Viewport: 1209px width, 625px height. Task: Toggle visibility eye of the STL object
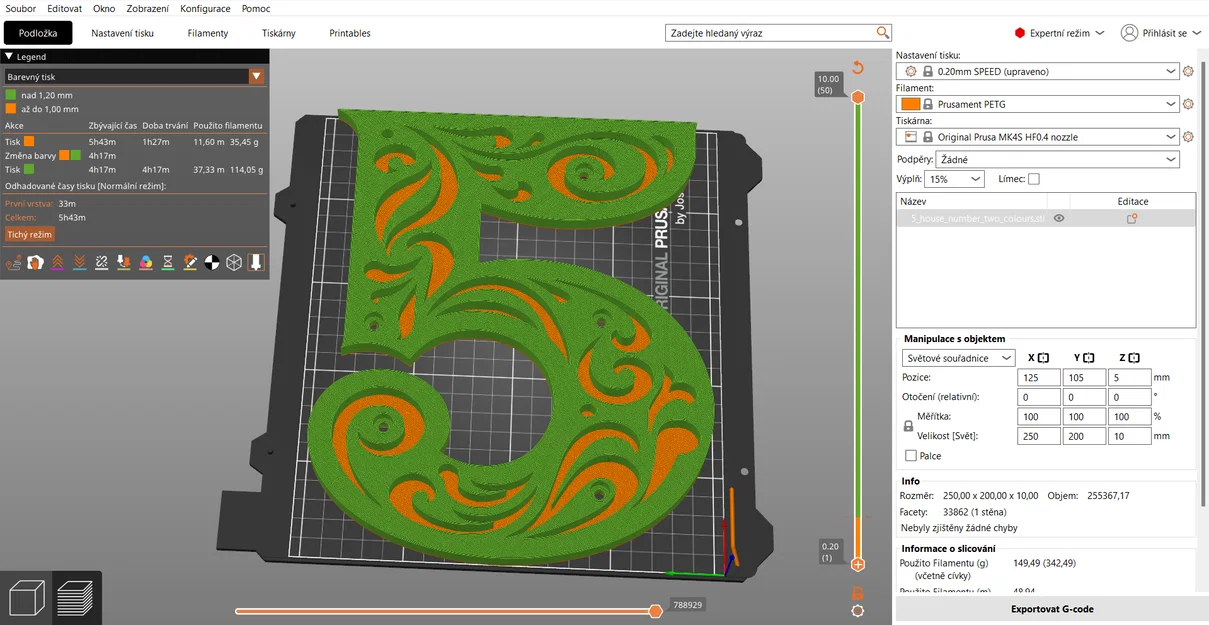pos(1059,218)
